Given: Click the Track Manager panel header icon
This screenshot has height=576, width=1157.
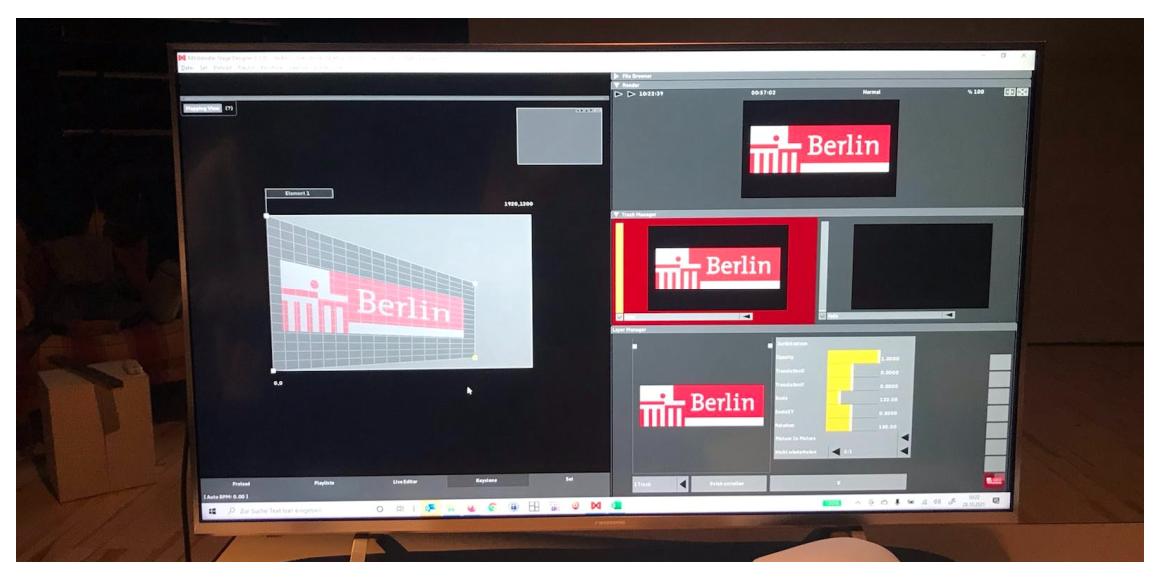Looking at the screenshot, I should tap(617, 212).
